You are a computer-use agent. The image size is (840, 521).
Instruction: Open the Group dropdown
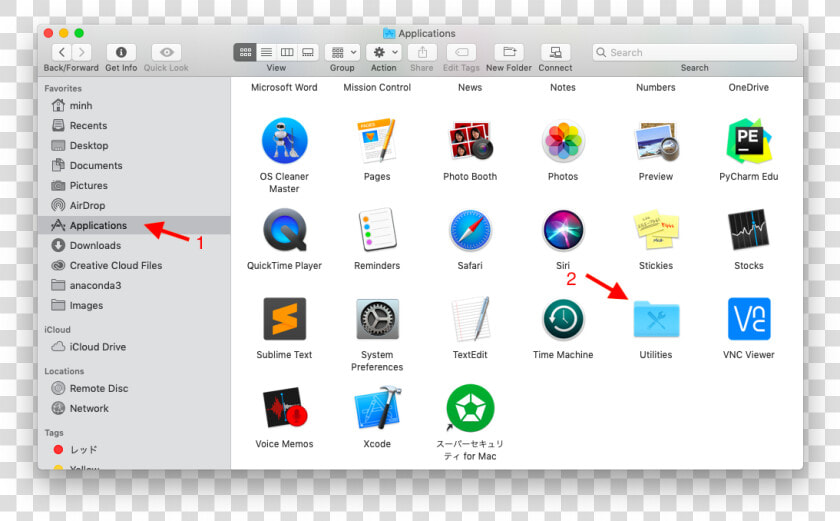click(x=342, y=52)
